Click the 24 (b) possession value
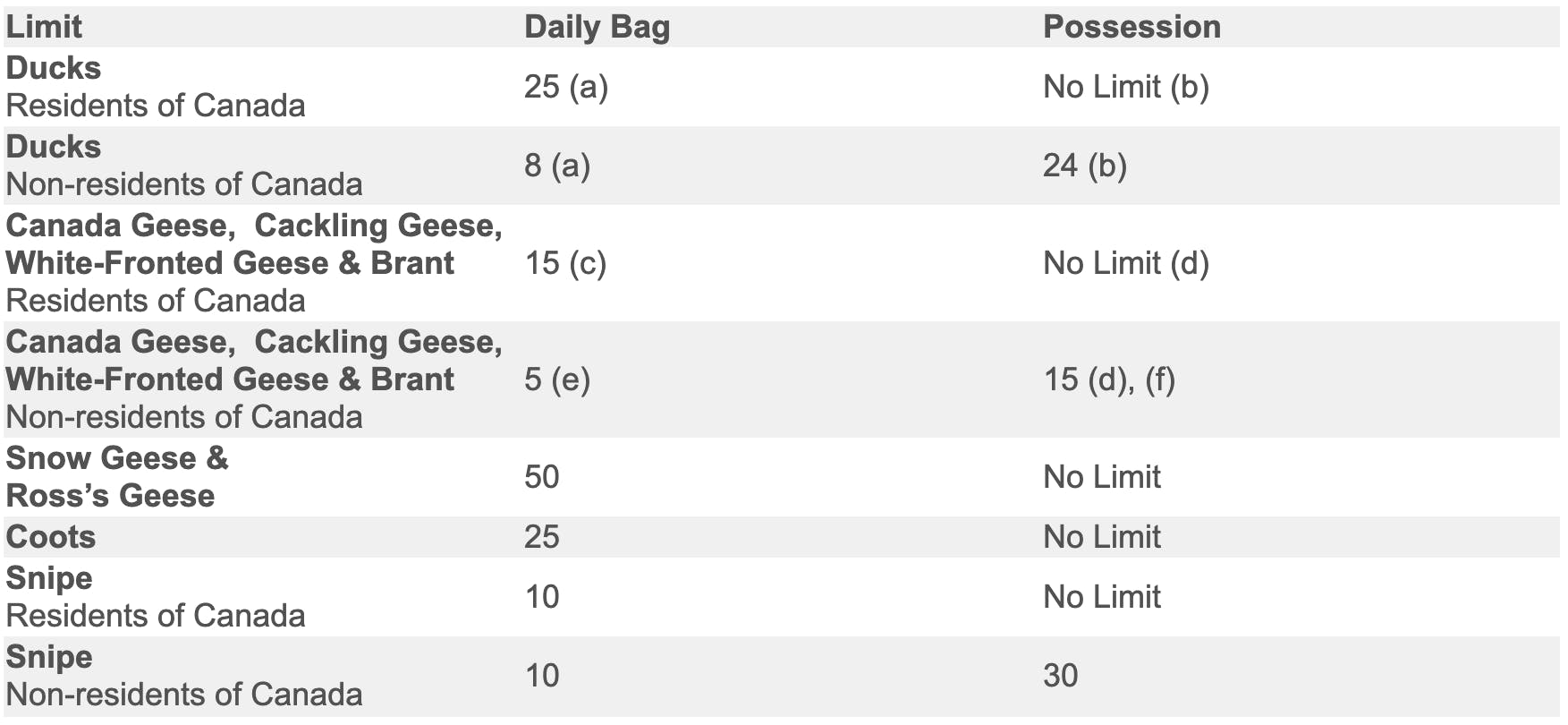 tap(1084, 166)
